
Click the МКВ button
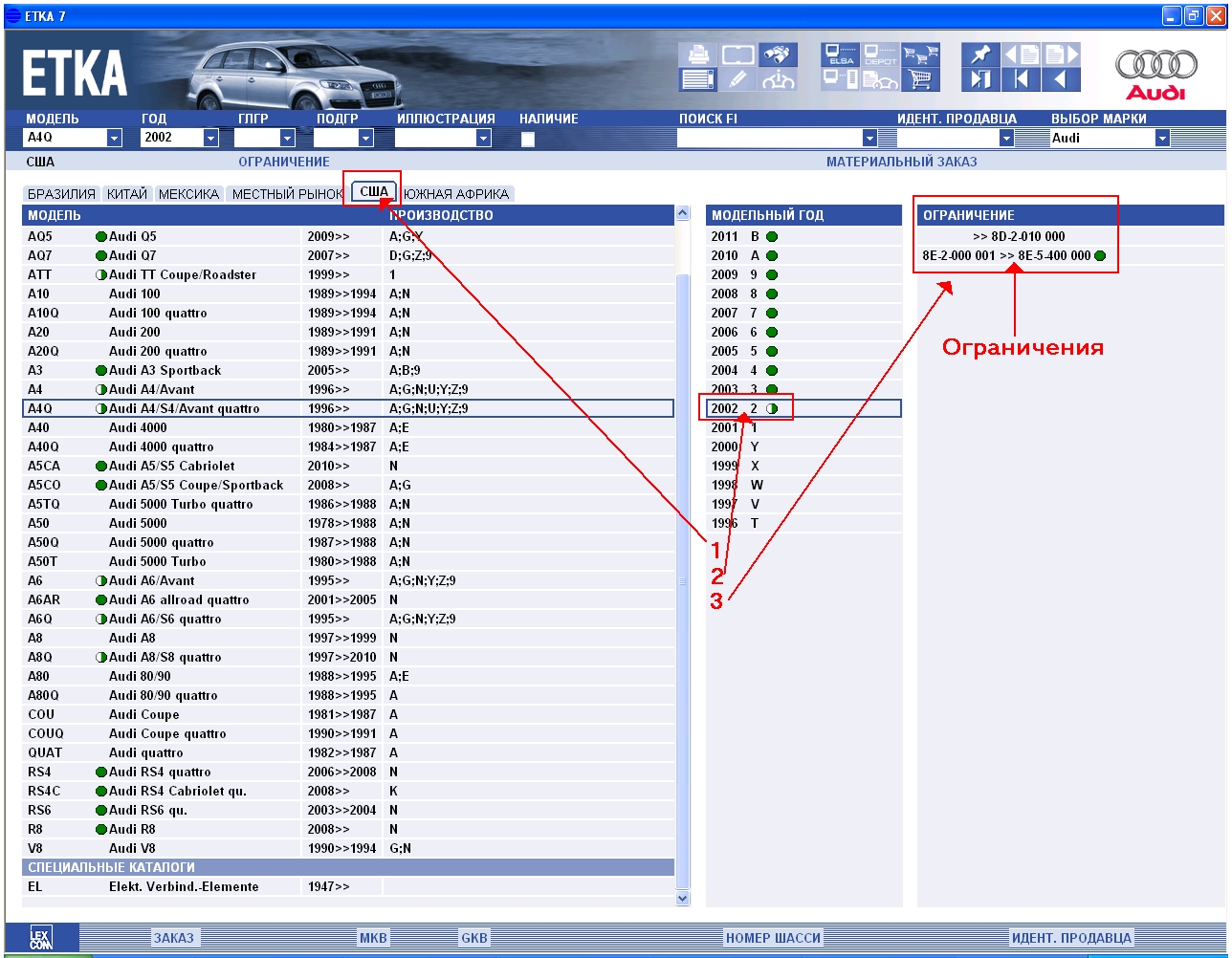point(373,938)
